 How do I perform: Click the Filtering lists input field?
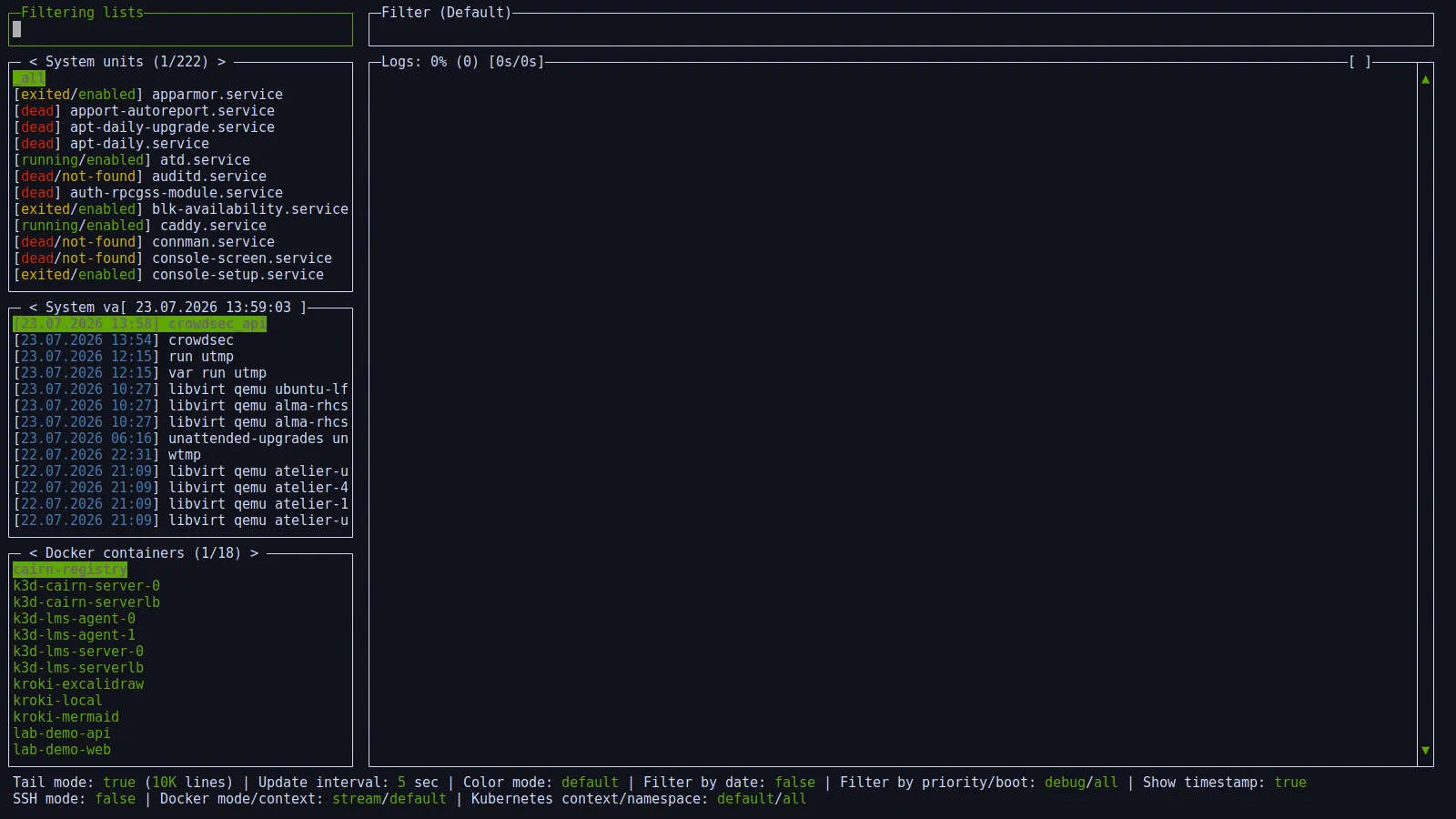click(x=180, y=29)
